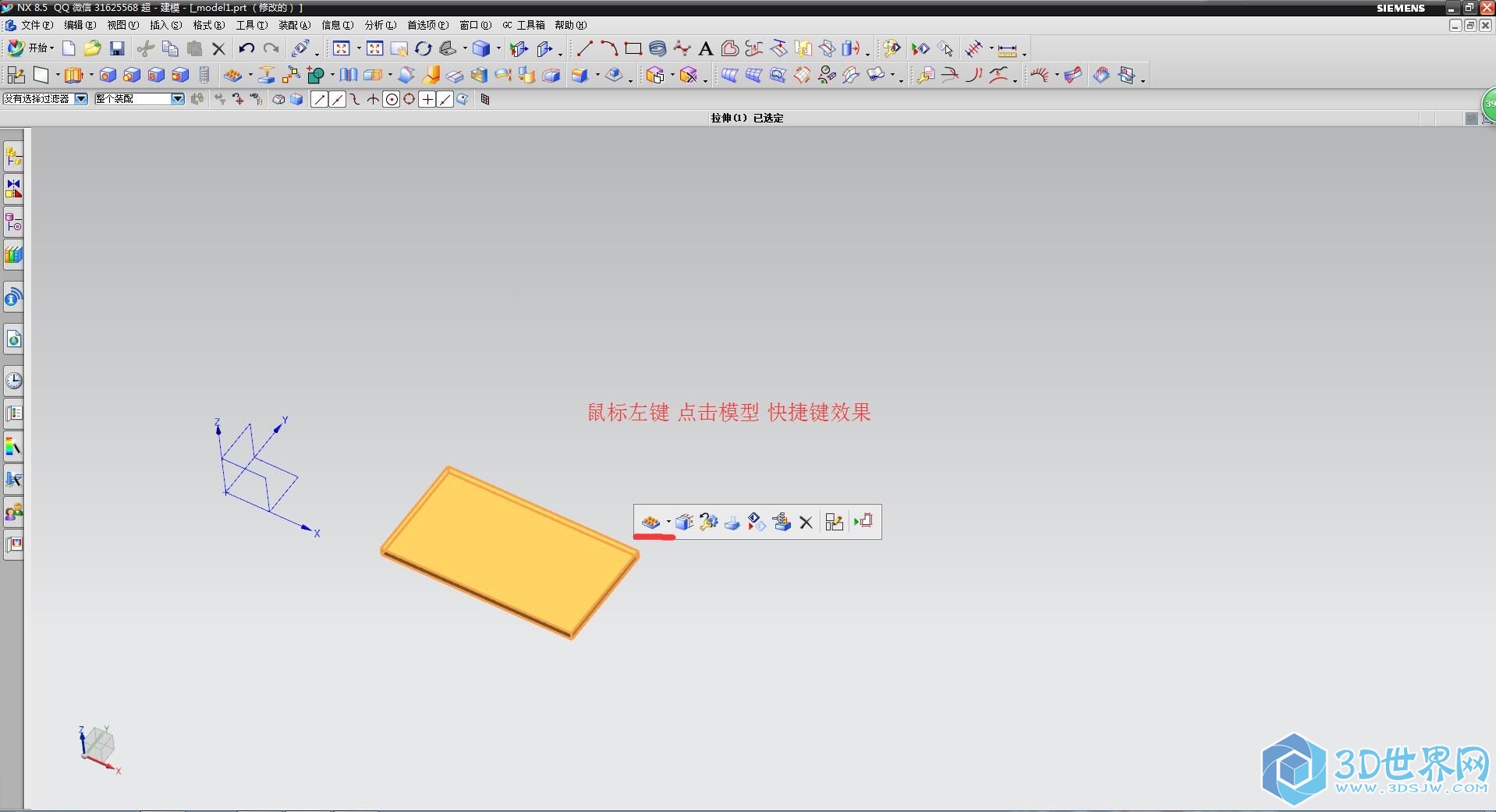Click the Edit Sketch icon in pop-up toolbar
This screenshot has width=1496, height=812.
pyautogui.click(x=834, y=522)
